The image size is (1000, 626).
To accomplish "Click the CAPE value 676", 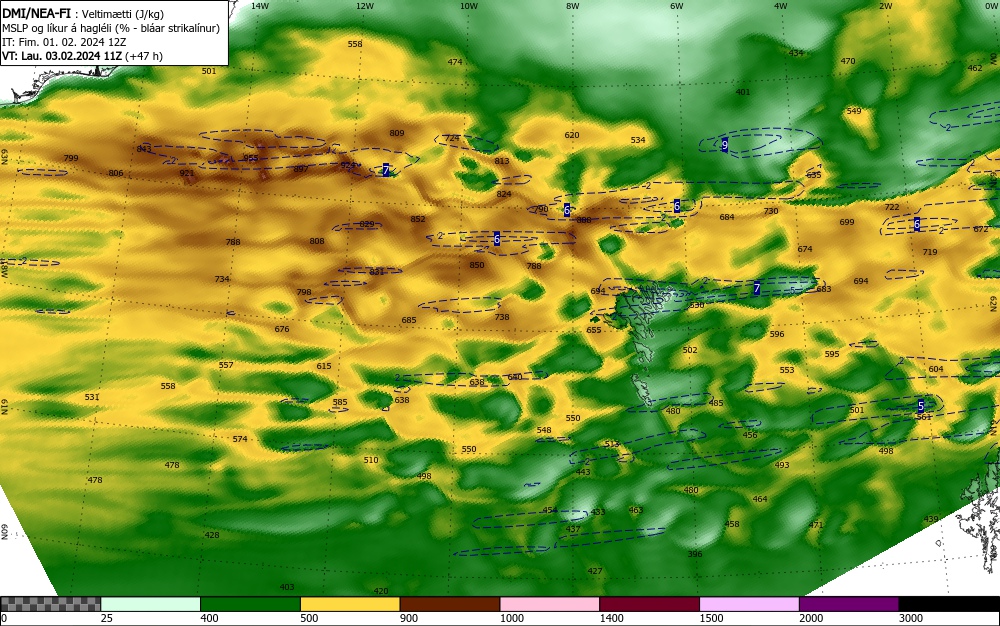I will (282, 329).
